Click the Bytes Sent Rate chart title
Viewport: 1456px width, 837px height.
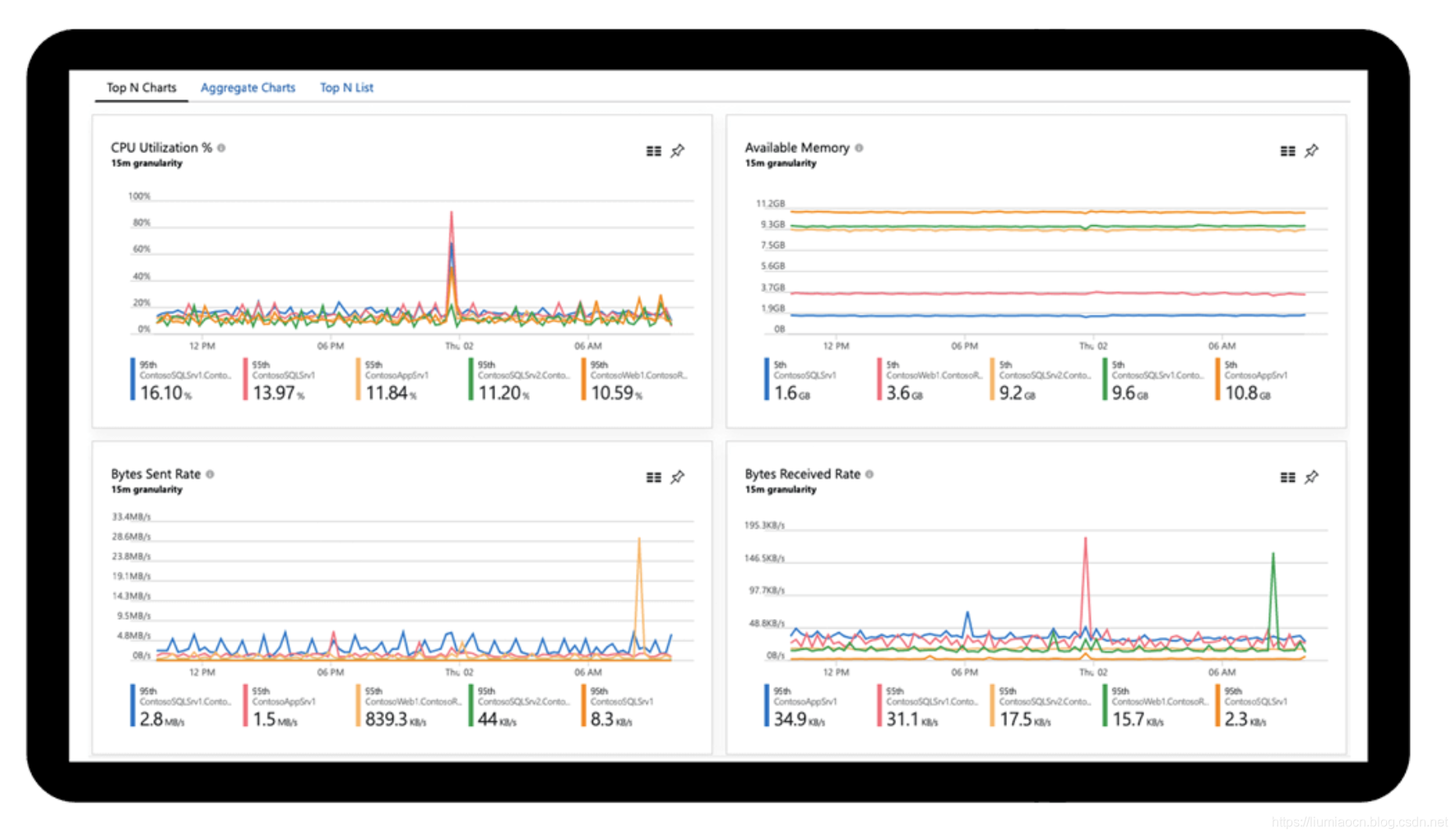tap(155, 474)
